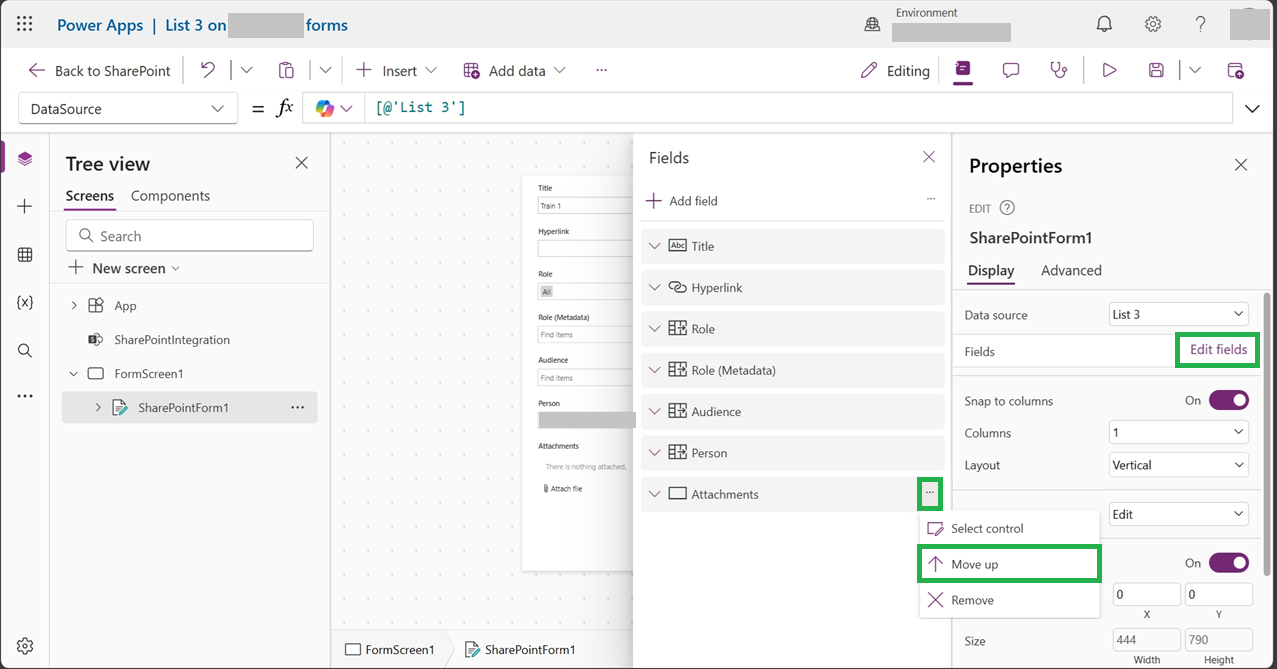
Task: Open the Variables icon in sidebar
Action: coord(25,302)
